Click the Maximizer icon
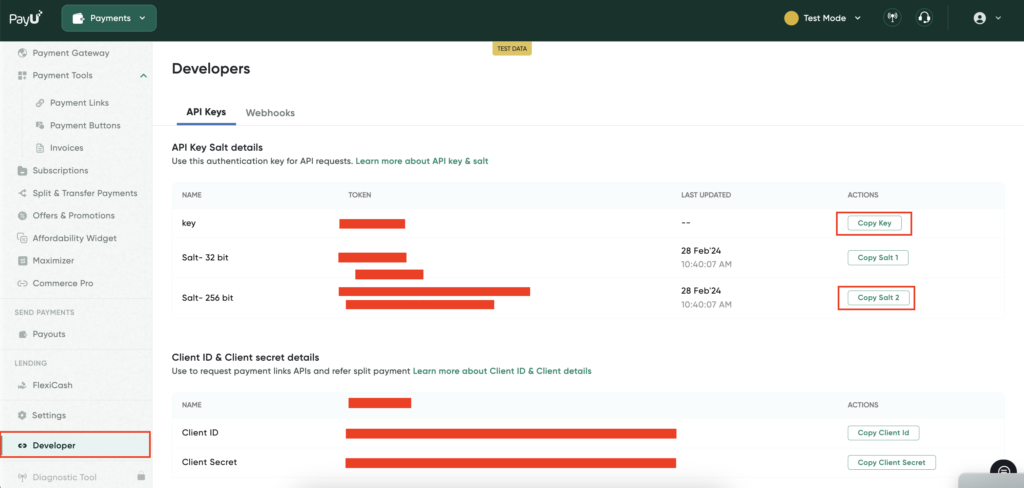This screenshot has width=1024, height=488. [x=22, y=261]
